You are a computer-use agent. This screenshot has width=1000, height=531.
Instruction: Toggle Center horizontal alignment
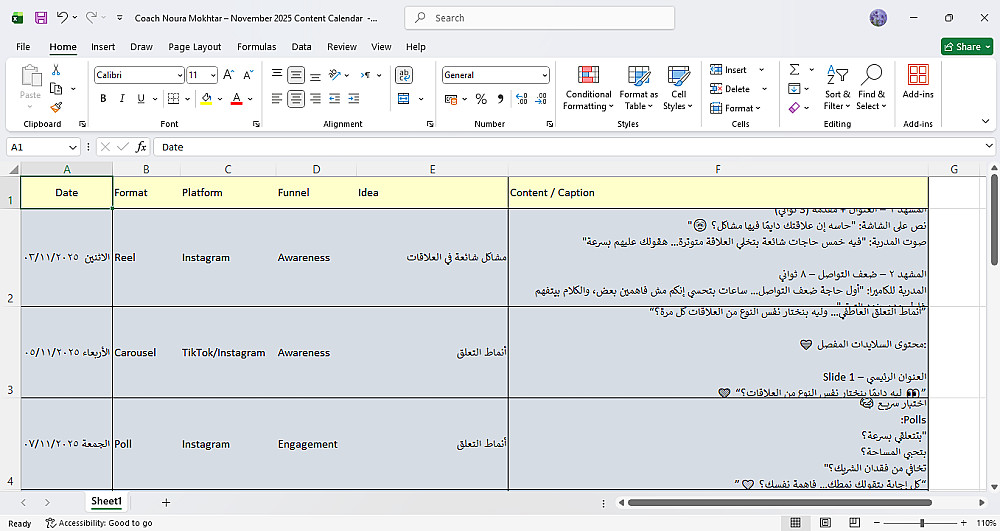296,98
